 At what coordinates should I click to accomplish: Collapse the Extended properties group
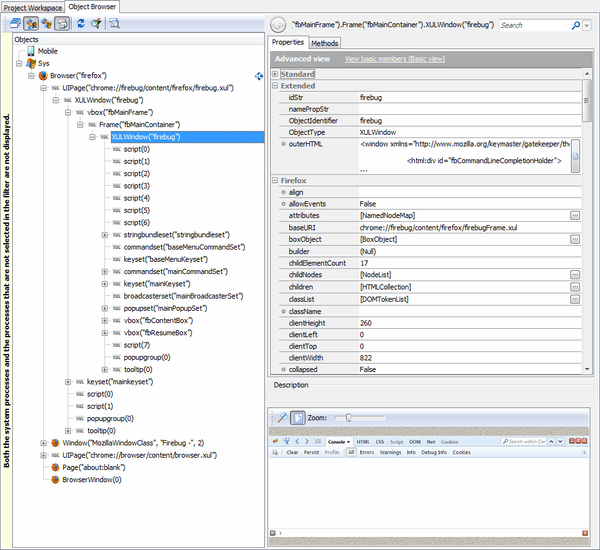tap(277, 86)
